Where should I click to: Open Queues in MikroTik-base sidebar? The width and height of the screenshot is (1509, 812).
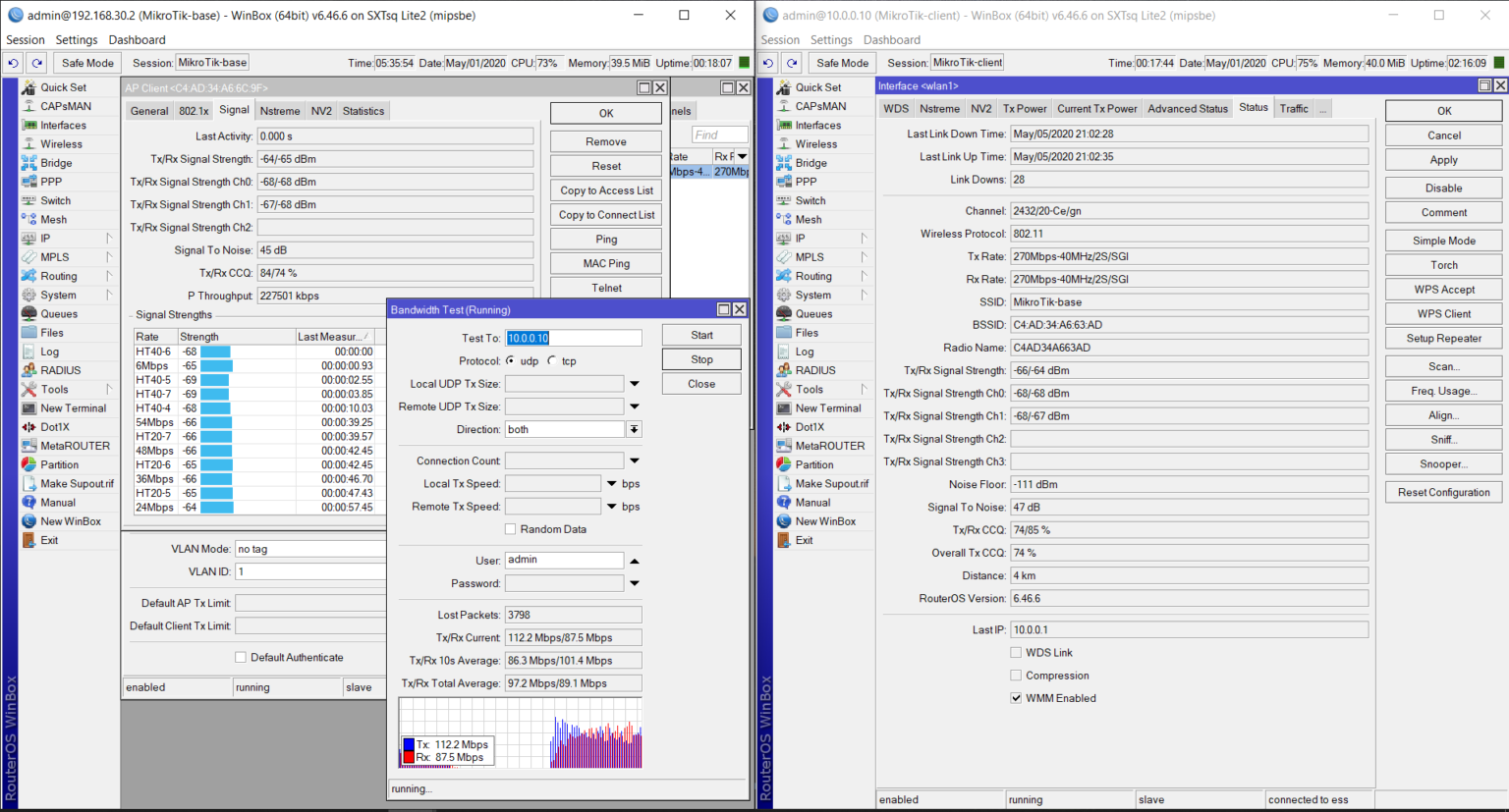click(59, 314)
